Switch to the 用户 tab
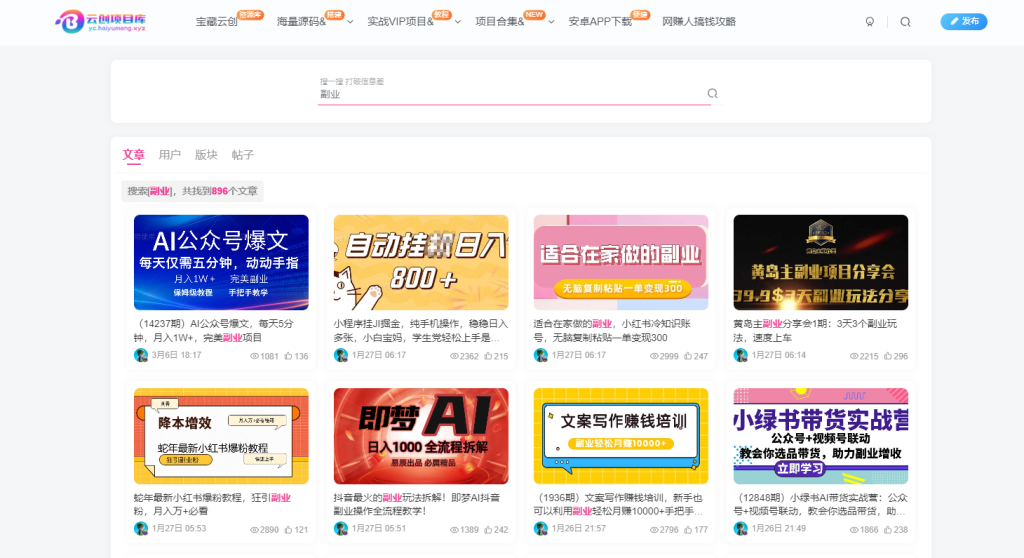The image size is (1024, 558). tap(170, 155)
